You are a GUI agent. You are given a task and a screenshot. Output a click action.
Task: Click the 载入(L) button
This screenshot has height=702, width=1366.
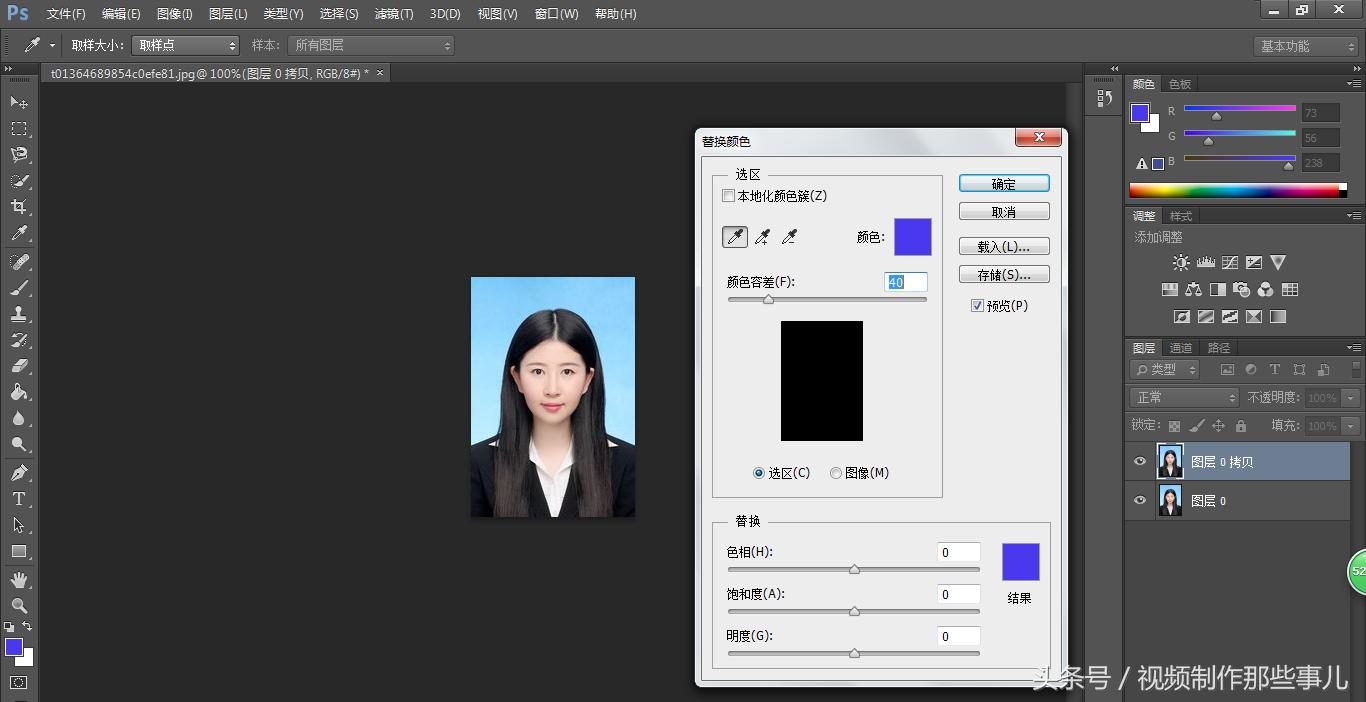point(1004,246)
